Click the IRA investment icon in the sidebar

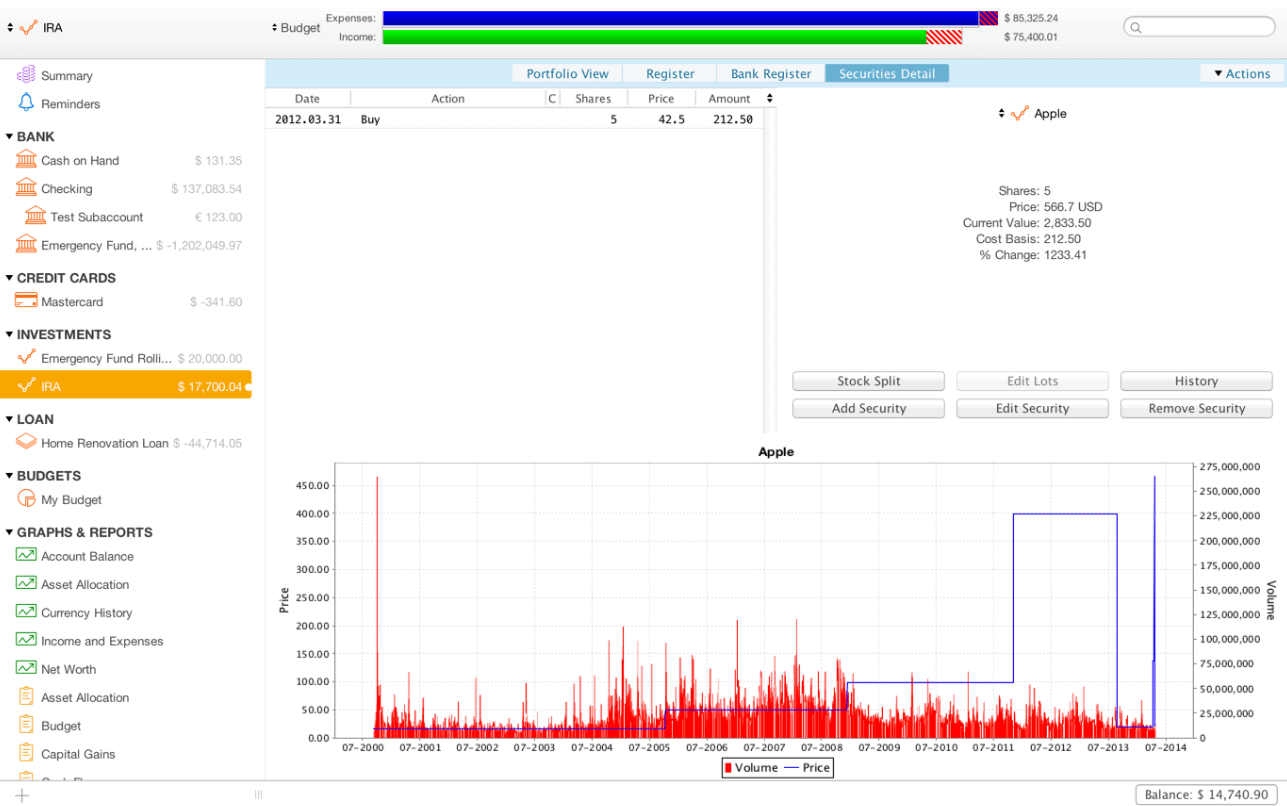point(26,385)
